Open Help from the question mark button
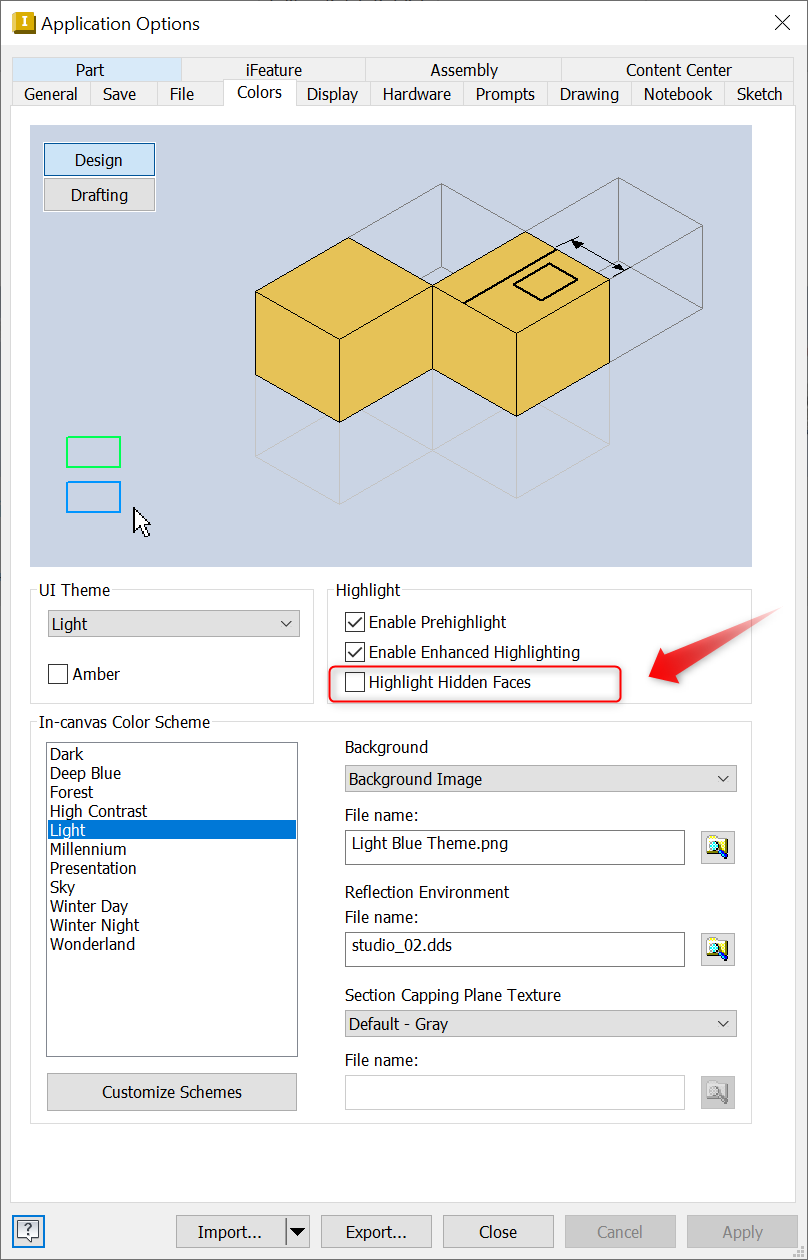Screen dimensions: 808x1260 tap(28, 1231)
